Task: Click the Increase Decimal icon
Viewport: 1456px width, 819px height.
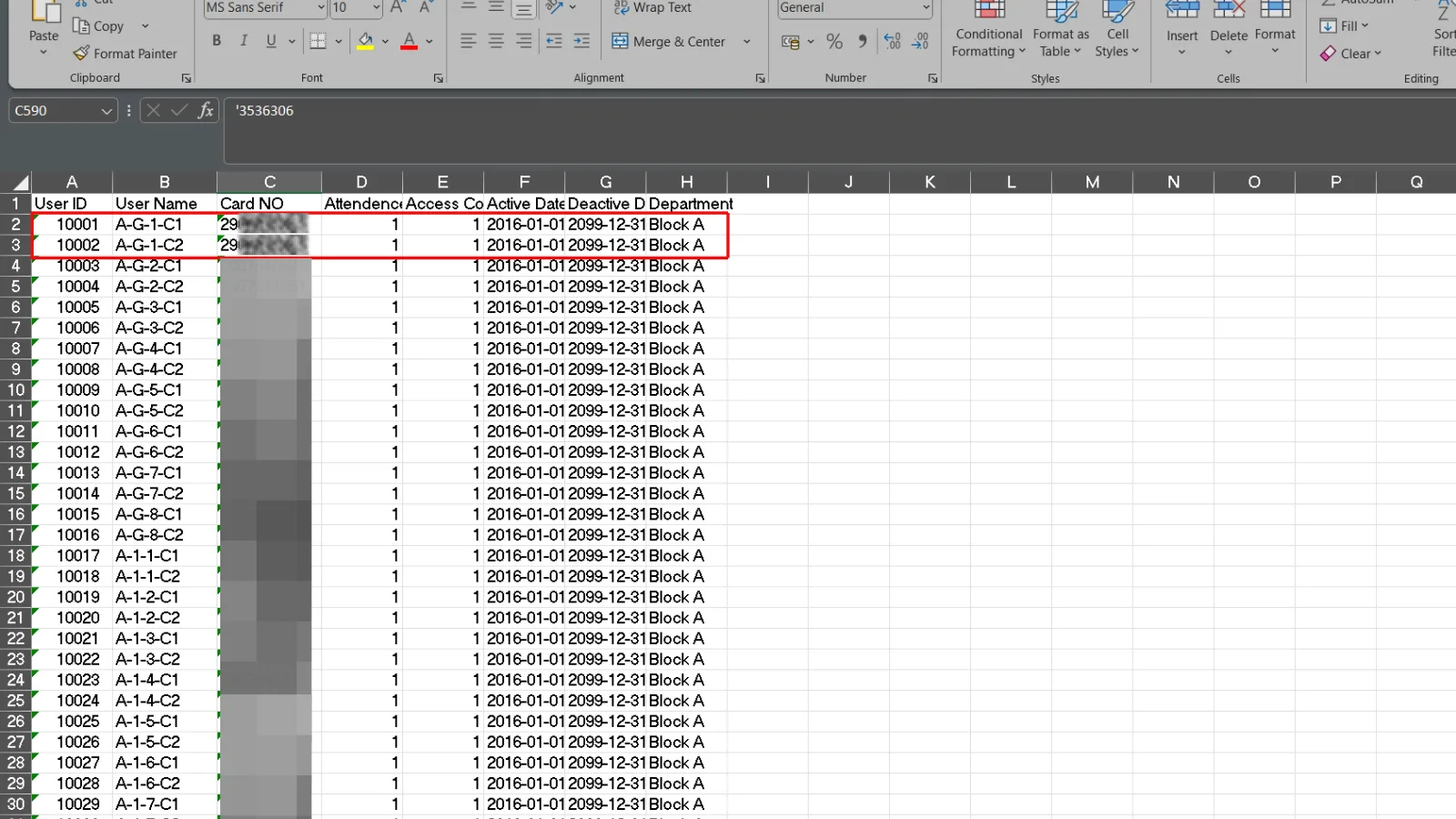Action: [x=893, y=42]
